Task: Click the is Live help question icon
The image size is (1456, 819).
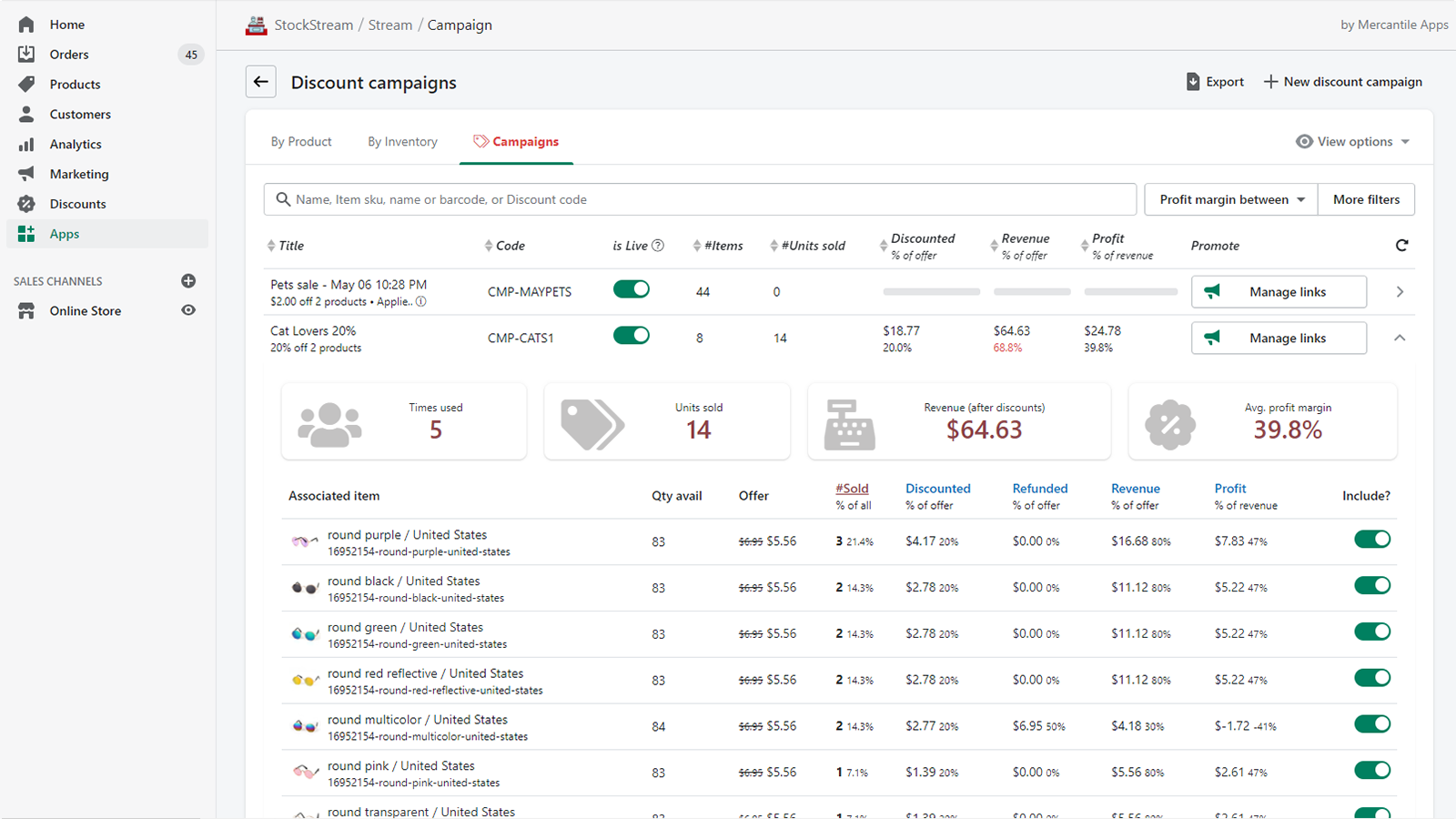Action: (658, 246)
